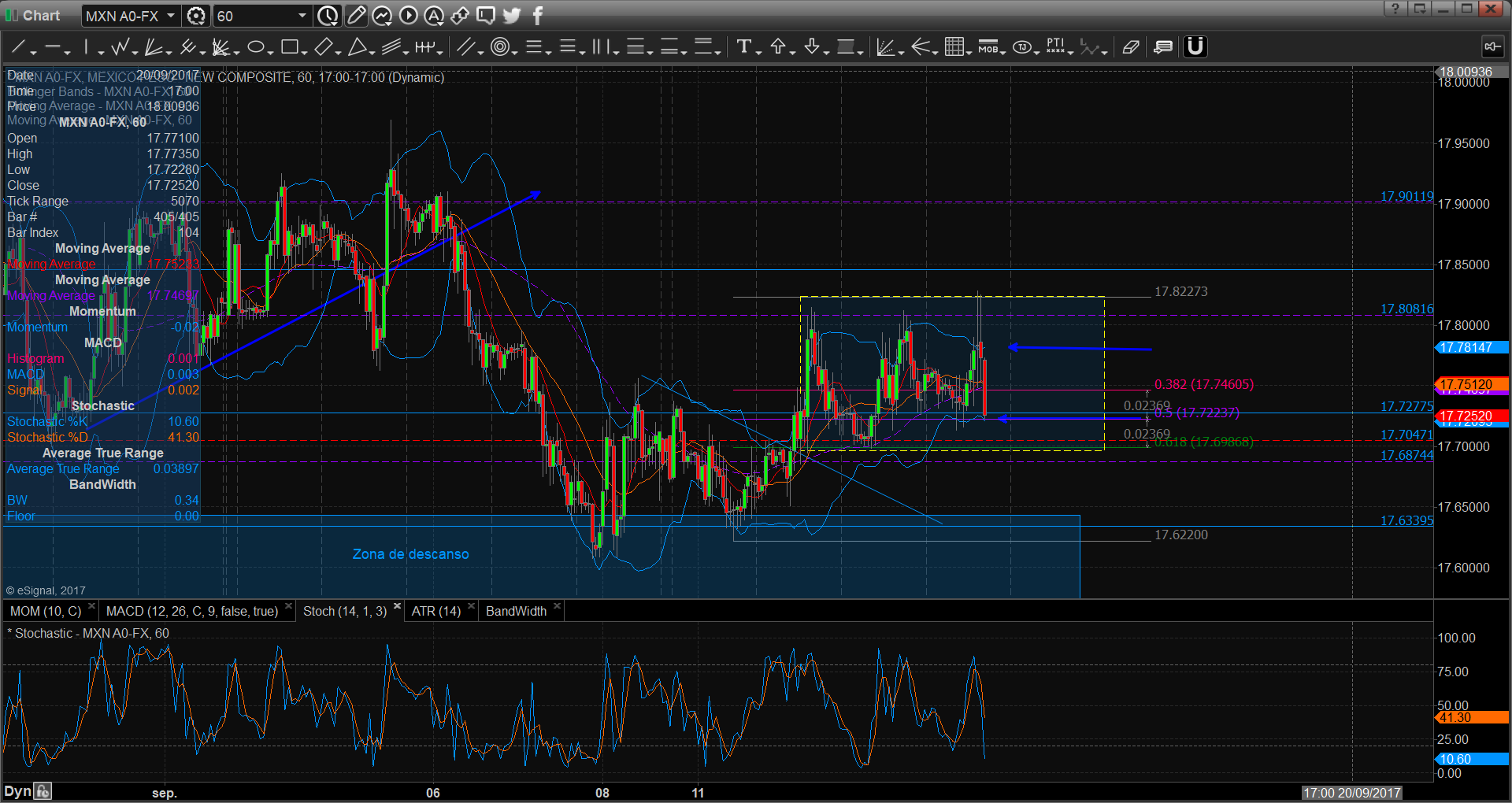The width and height of the screenshot is (1512, 803).
Task: Expand the trend line tool options arrow
Action: (34, 52)
